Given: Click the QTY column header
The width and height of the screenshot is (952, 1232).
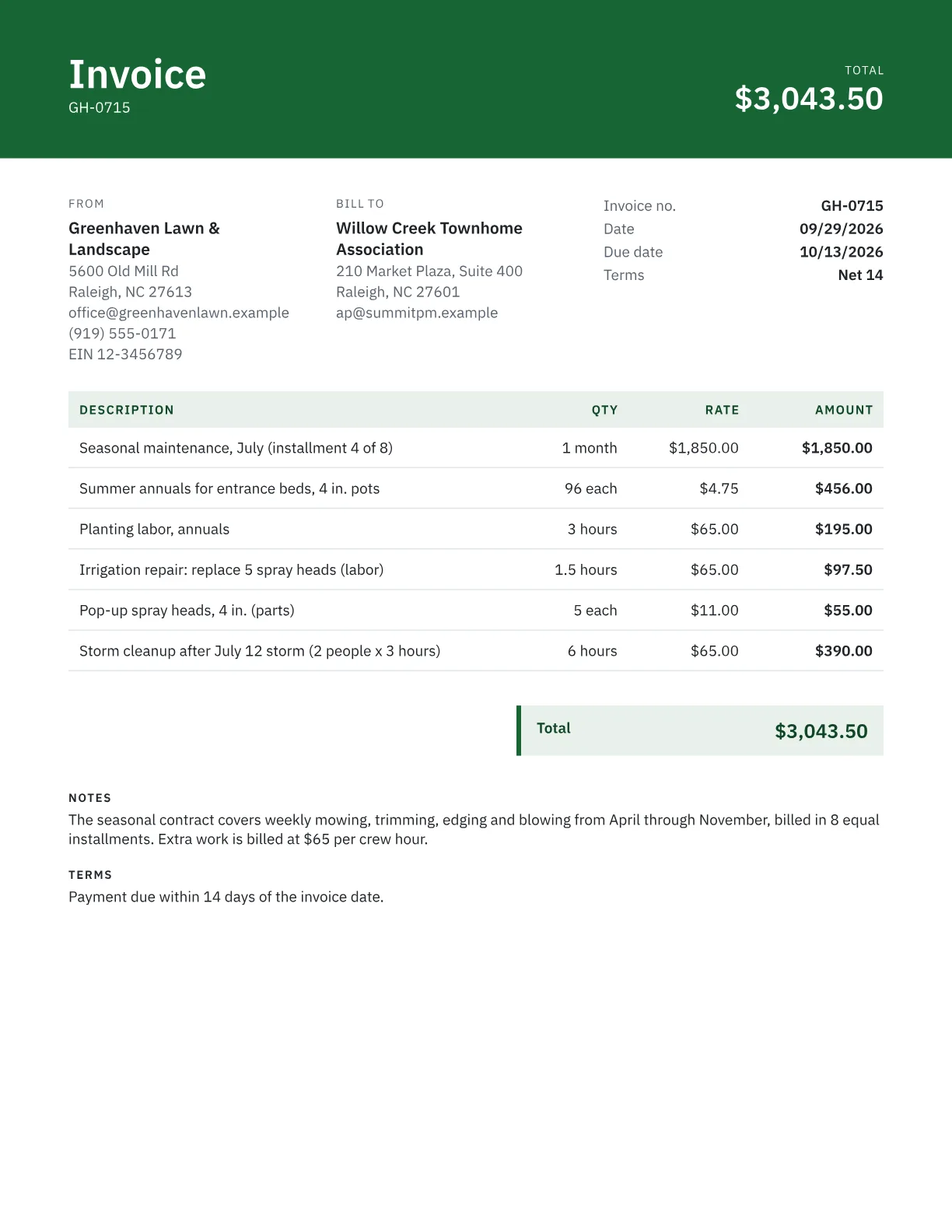Looking at the screenshot, I should coord(604,410).
